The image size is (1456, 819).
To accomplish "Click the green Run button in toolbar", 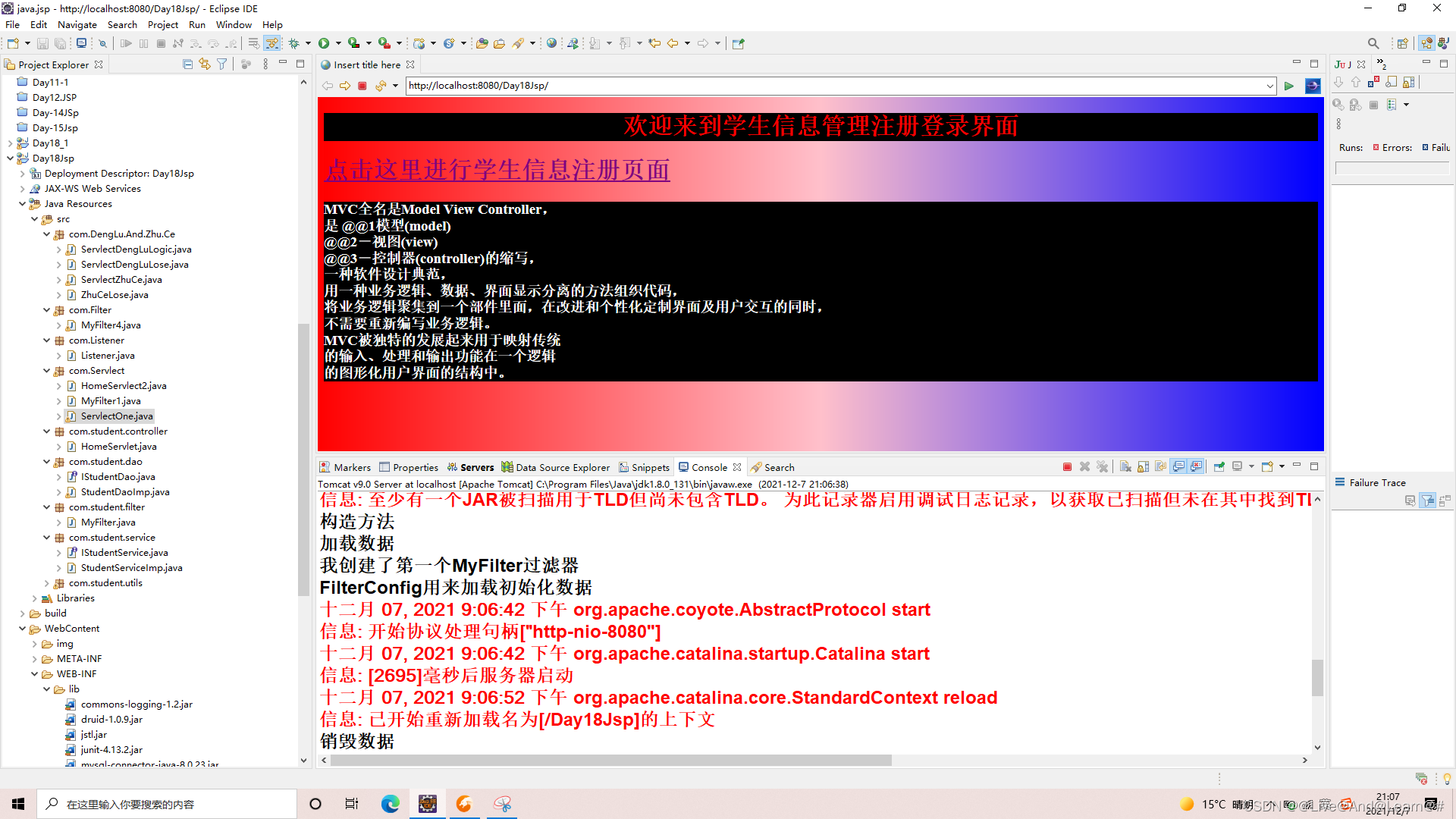I will coord(324,43).
